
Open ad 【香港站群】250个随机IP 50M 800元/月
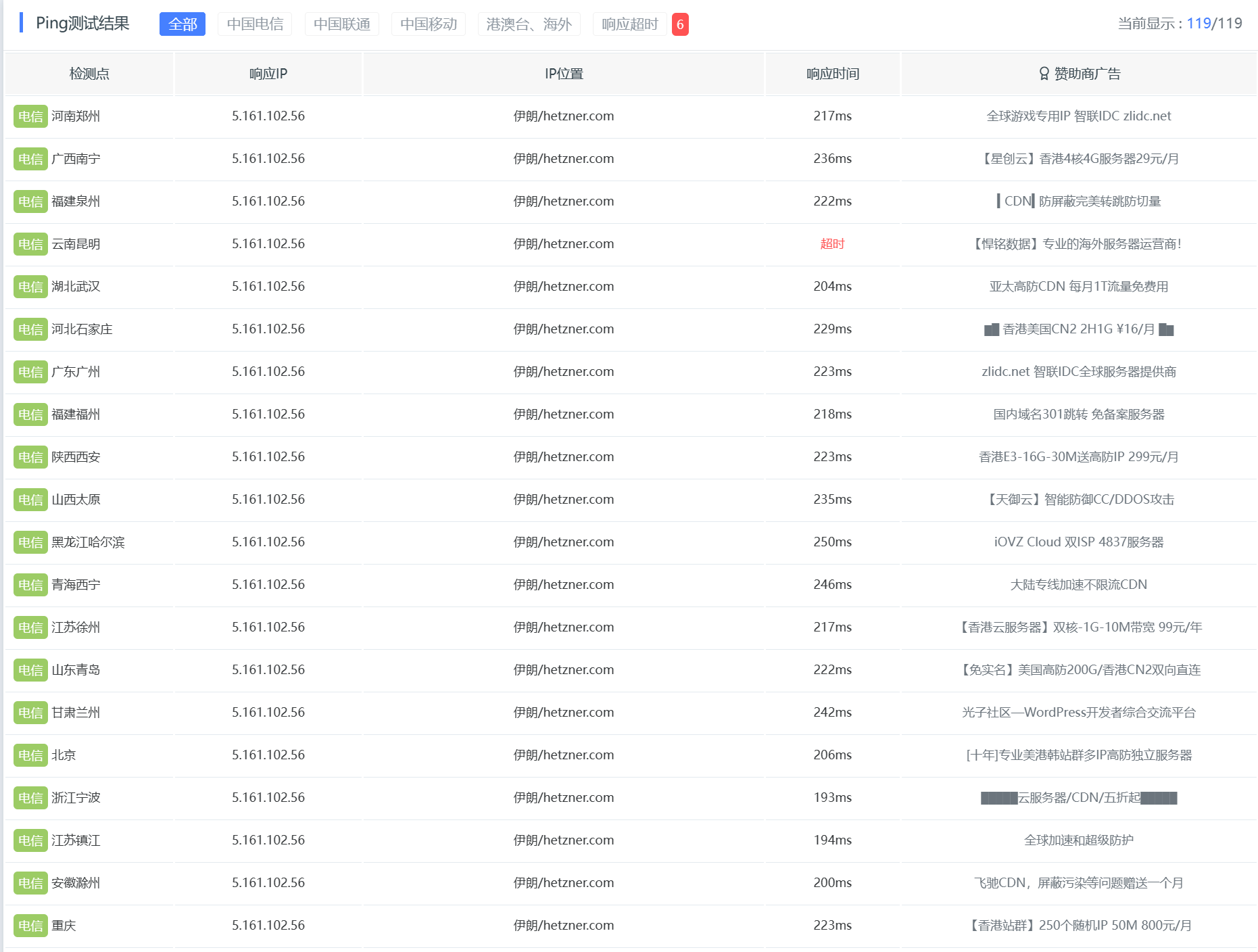click(x=1079, y=925)
